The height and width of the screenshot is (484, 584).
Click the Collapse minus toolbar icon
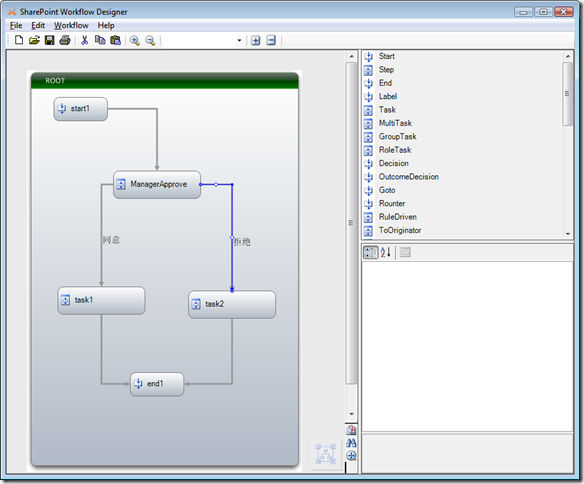(x=272, y=40)
